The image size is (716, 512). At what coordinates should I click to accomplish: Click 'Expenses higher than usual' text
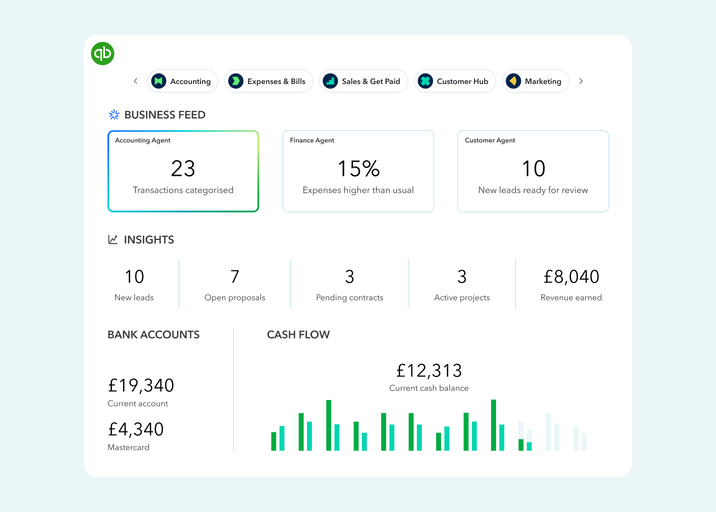click(x=358, y=190)
